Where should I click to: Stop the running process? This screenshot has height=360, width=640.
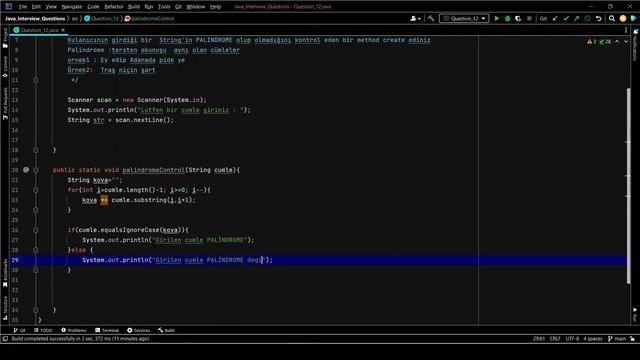tap(529, 18)
